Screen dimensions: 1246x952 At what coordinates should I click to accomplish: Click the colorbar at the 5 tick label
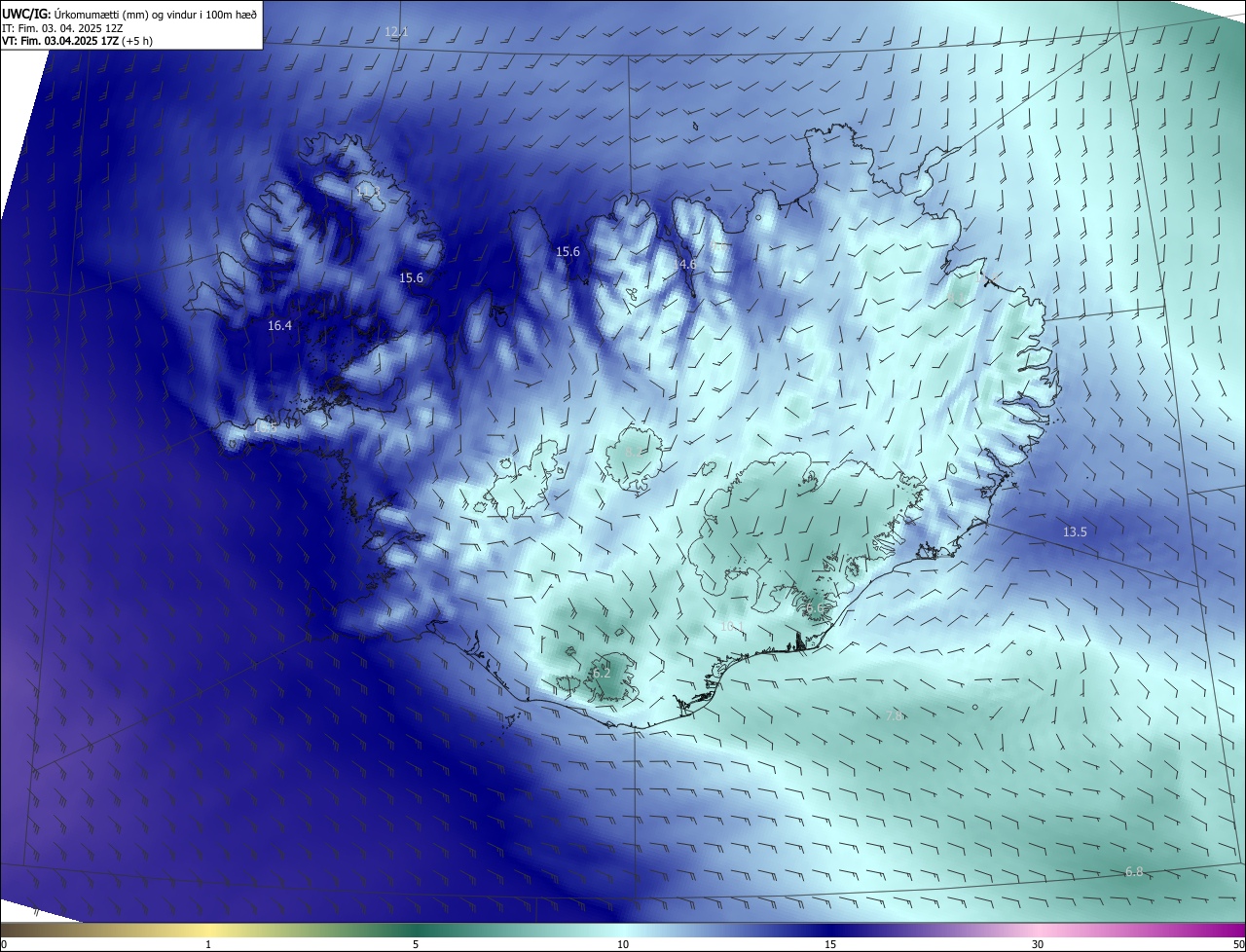[x=416, y=944]
